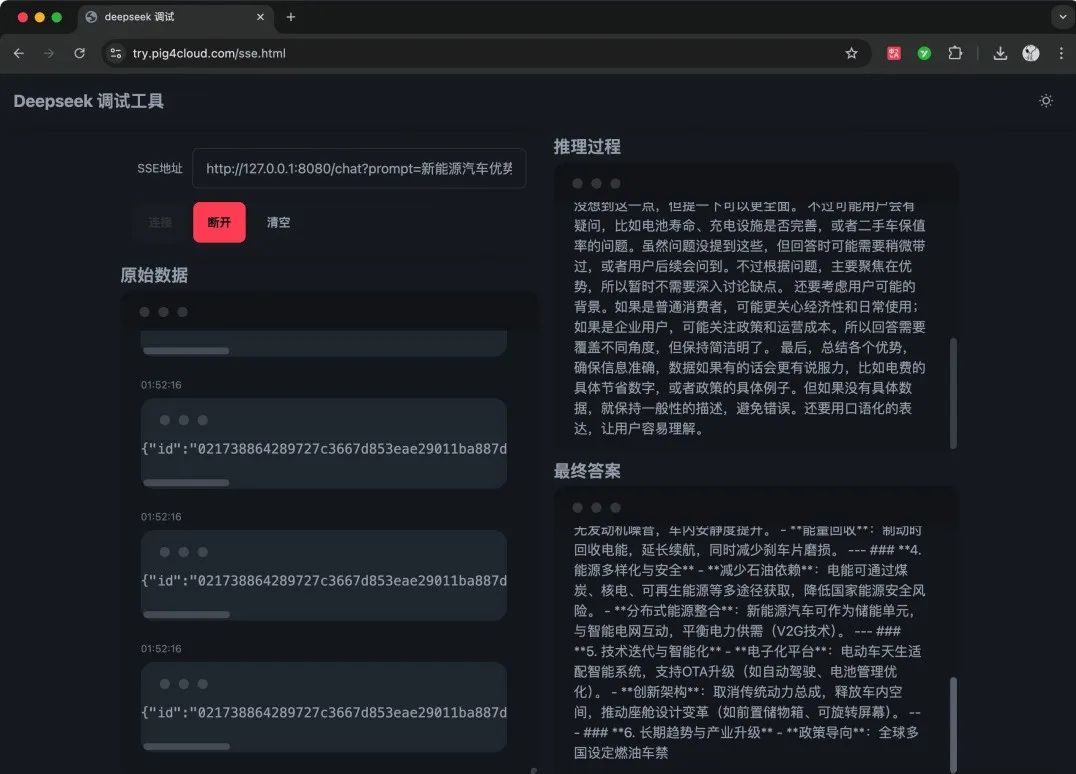Click the 原始数据 heading

(x=154, y=275)
